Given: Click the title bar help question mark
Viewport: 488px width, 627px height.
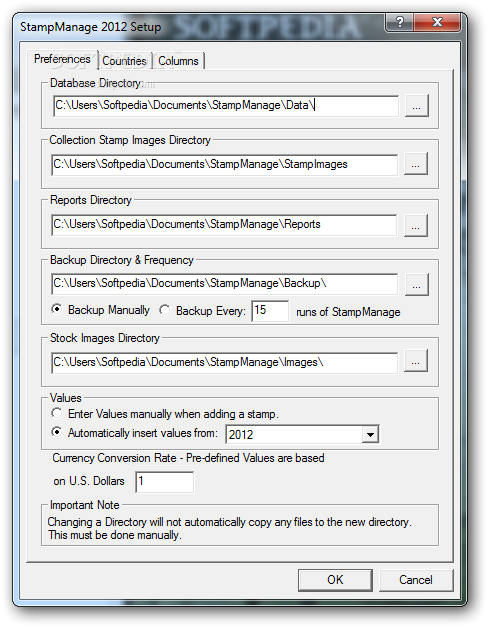Looking at the screenshot, I should tap(400, 22).
